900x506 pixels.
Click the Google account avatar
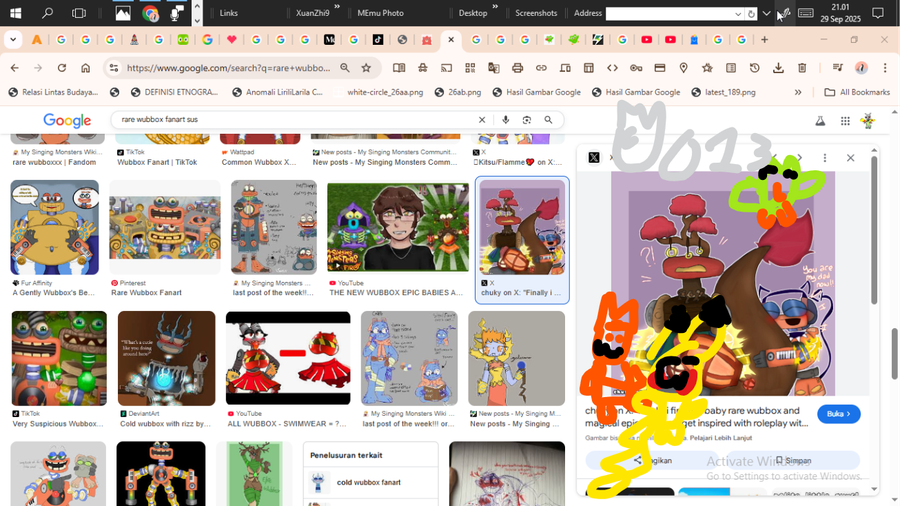coord(868,120)
